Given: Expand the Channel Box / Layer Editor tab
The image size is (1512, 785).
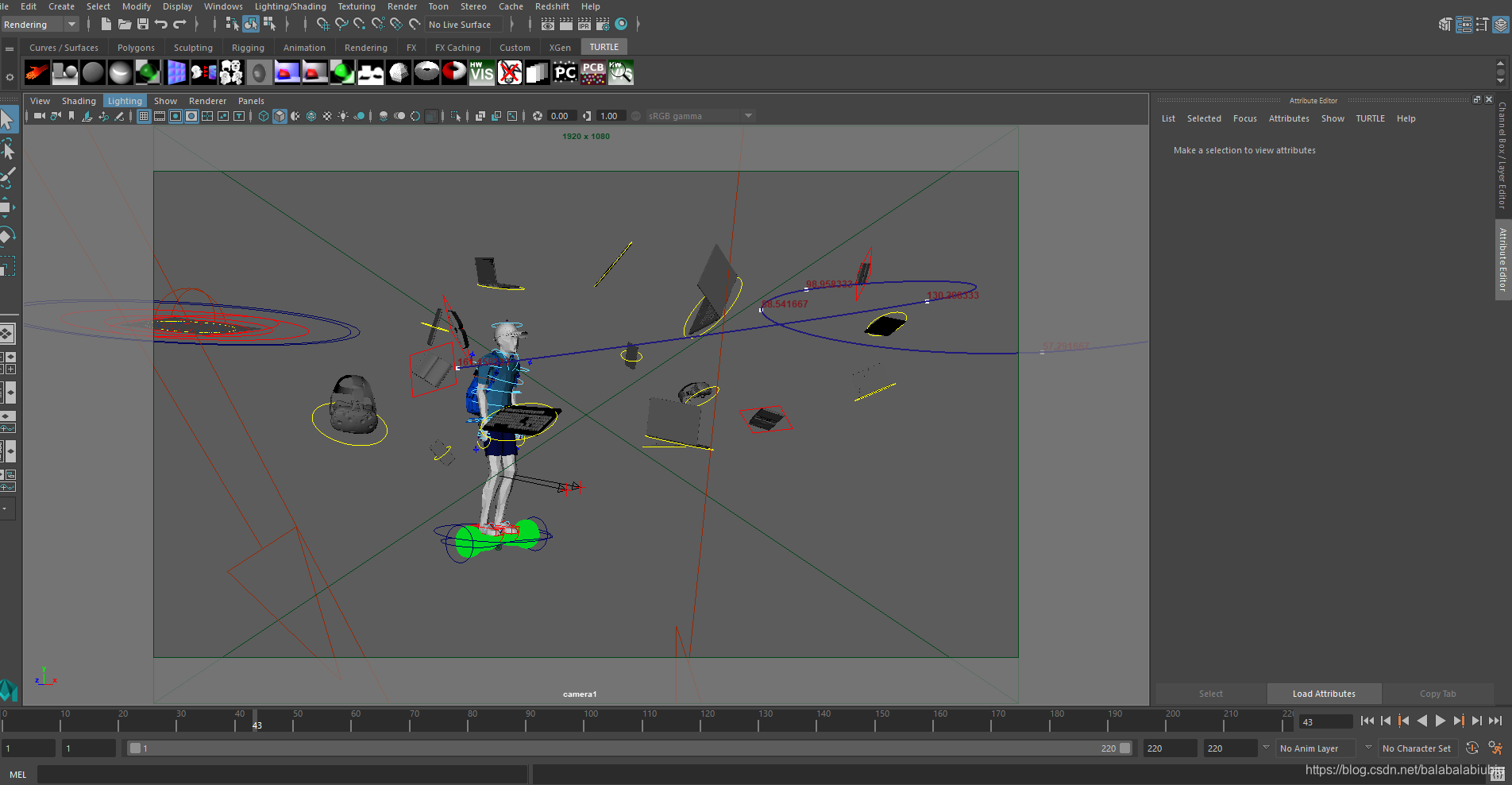Looking at the screenshot, I should [x=1502, y=155].
